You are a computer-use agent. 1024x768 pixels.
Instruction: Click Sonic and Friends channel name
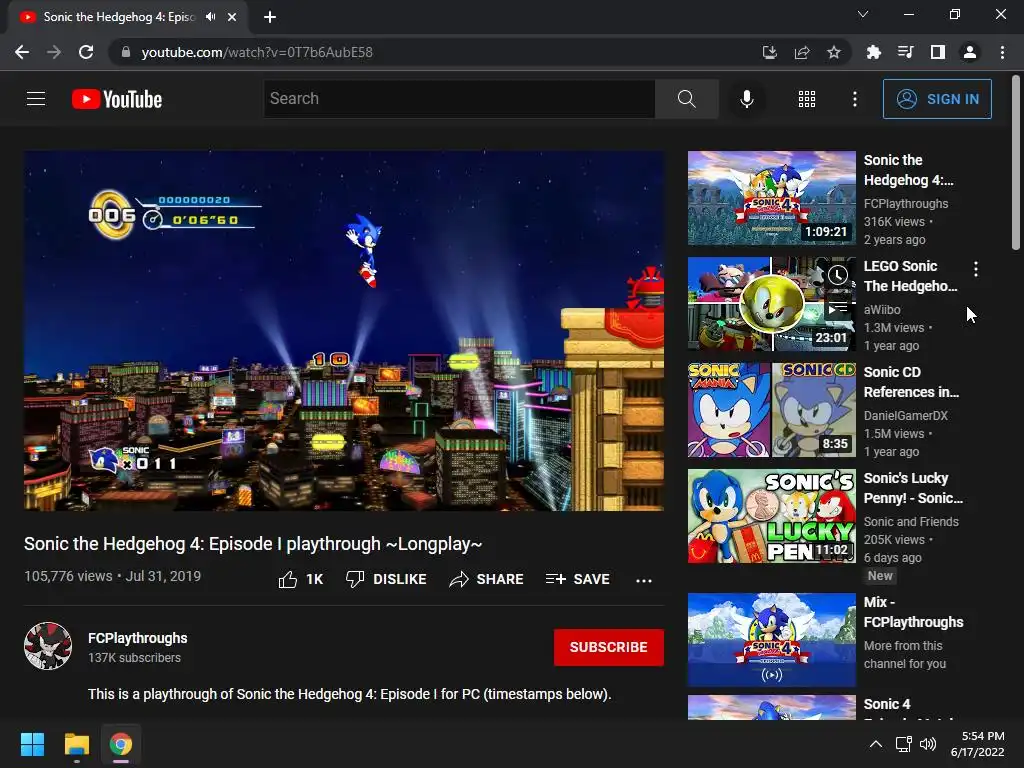tap(911, 521)
